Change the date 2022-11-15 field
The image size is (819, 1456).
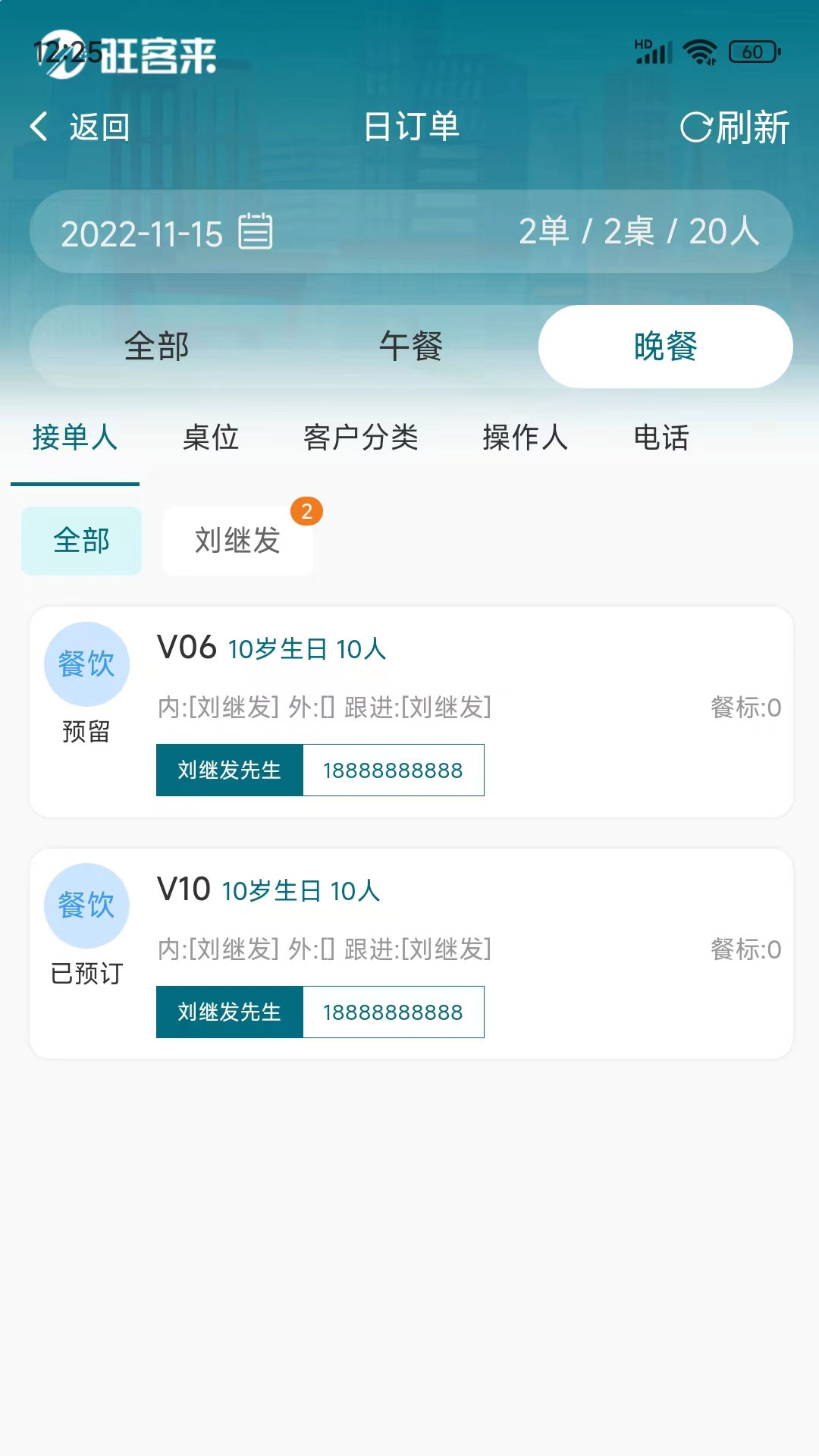pyautogui.click(x=142, y=234)
